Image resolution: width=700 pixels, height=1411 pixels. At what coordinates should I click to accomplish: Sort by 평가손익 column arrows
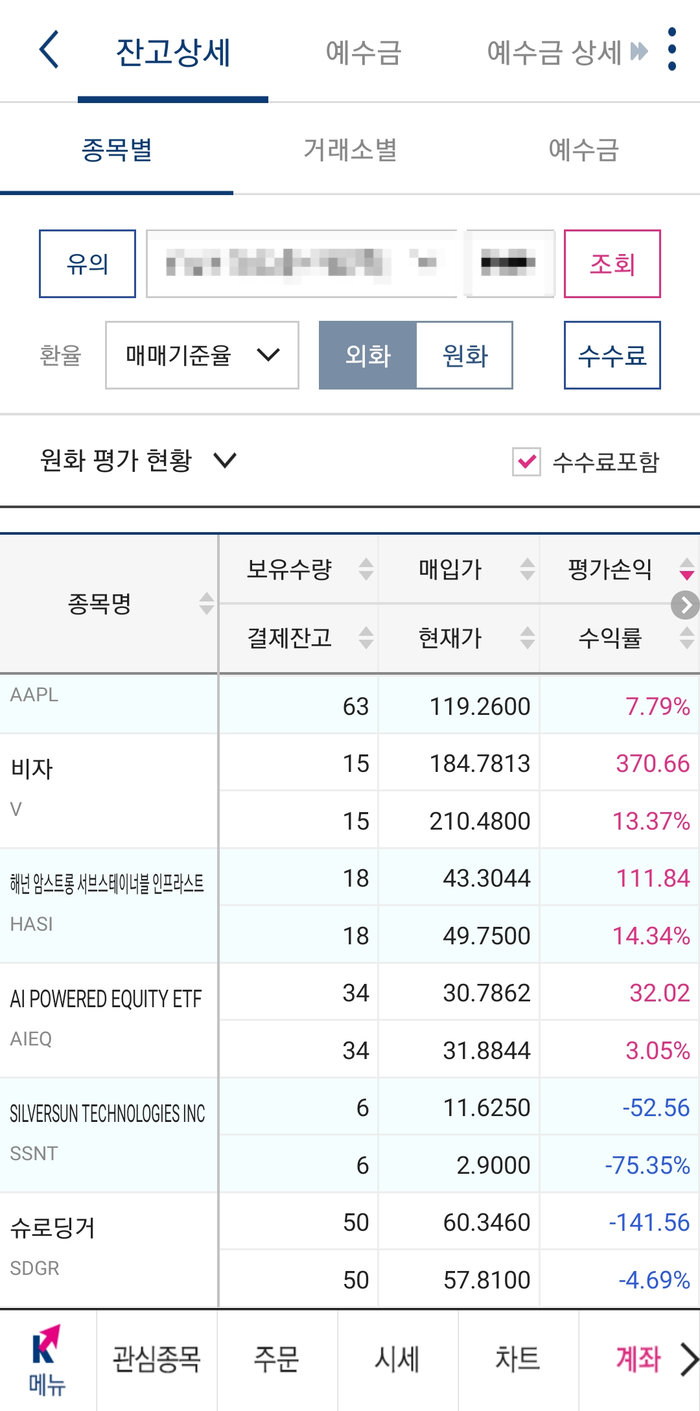(686, 570)
